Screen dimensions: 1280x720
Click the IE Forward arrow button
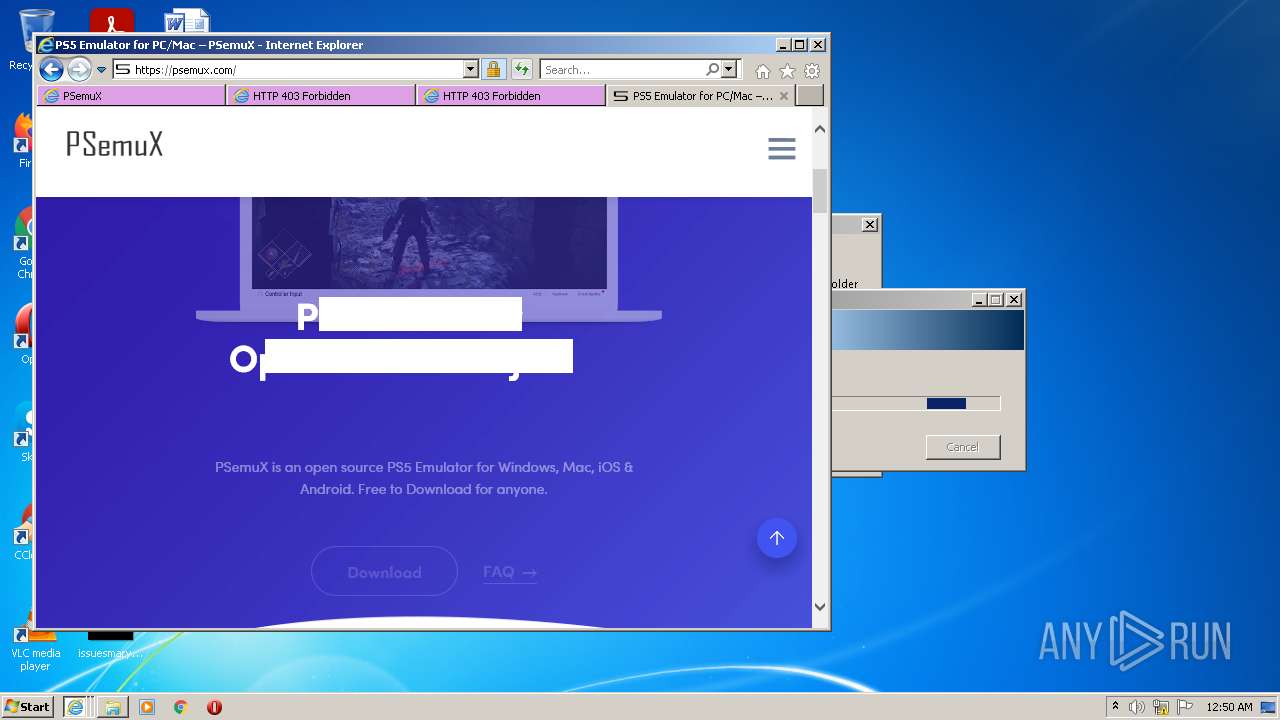[79, 69]
